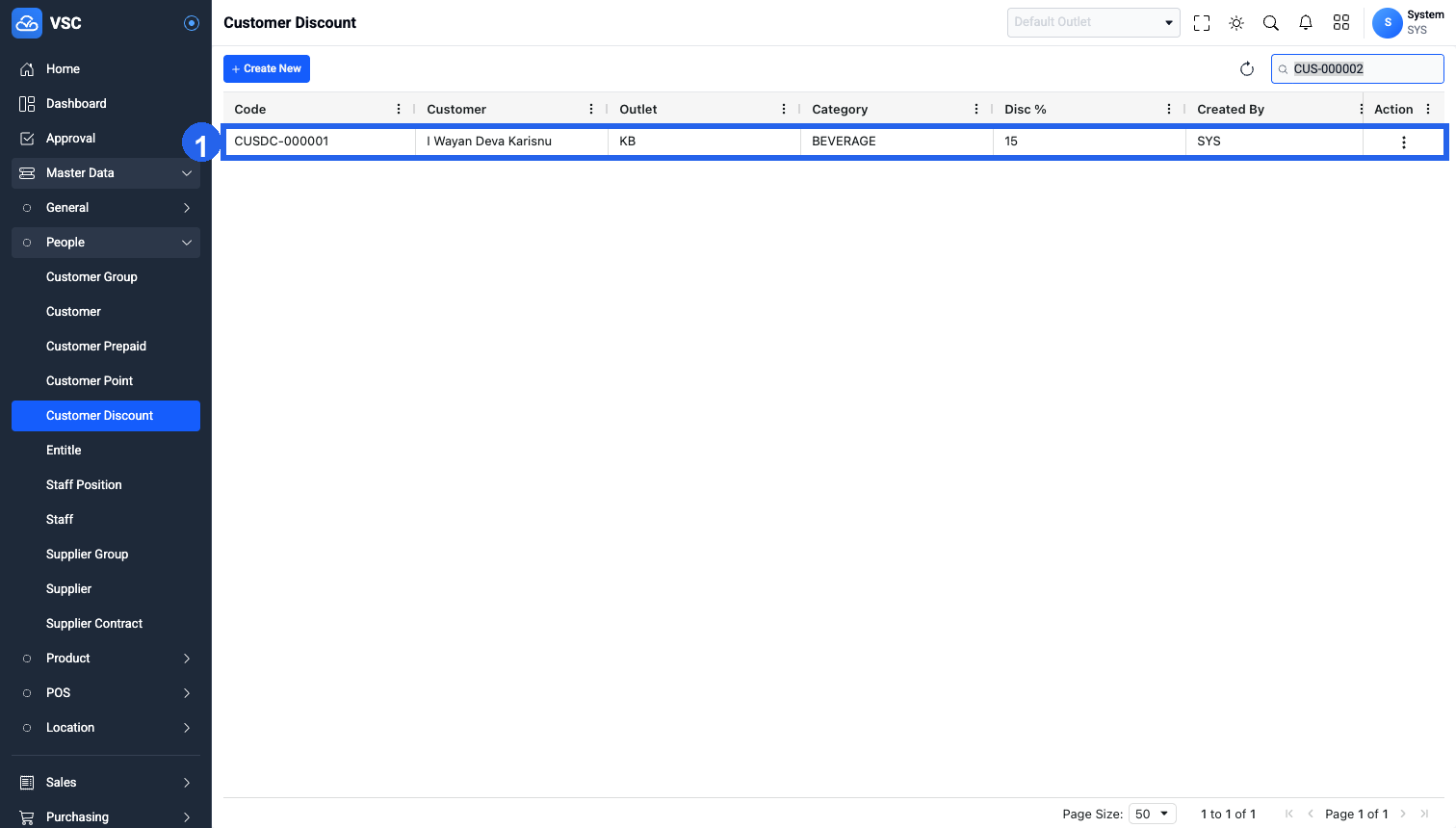This screenshot has height=828, width=1456.
Task: Click the Create New button
Action: coord(267,69)
